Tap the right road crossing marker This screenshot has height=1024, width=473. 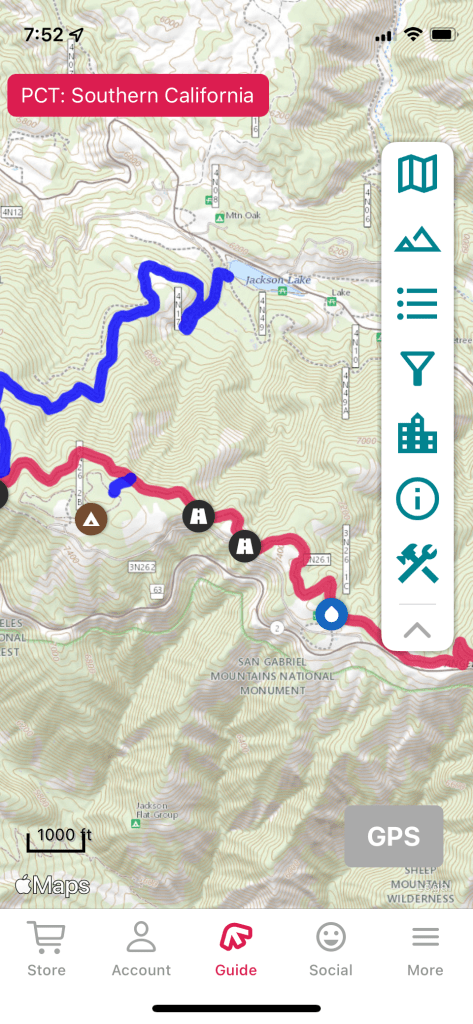click(245, 545)
